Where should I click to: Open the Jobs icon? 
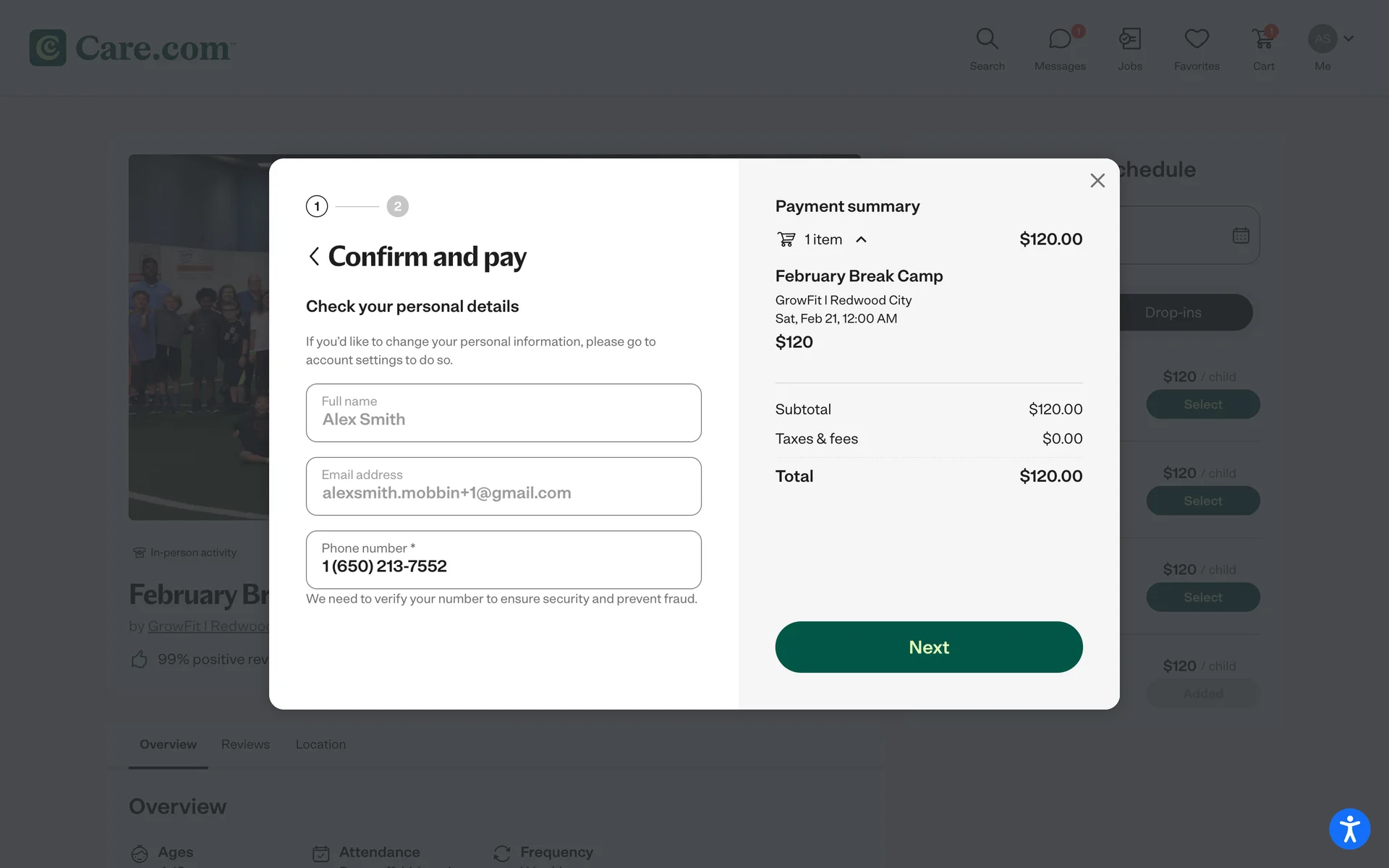1129,40
